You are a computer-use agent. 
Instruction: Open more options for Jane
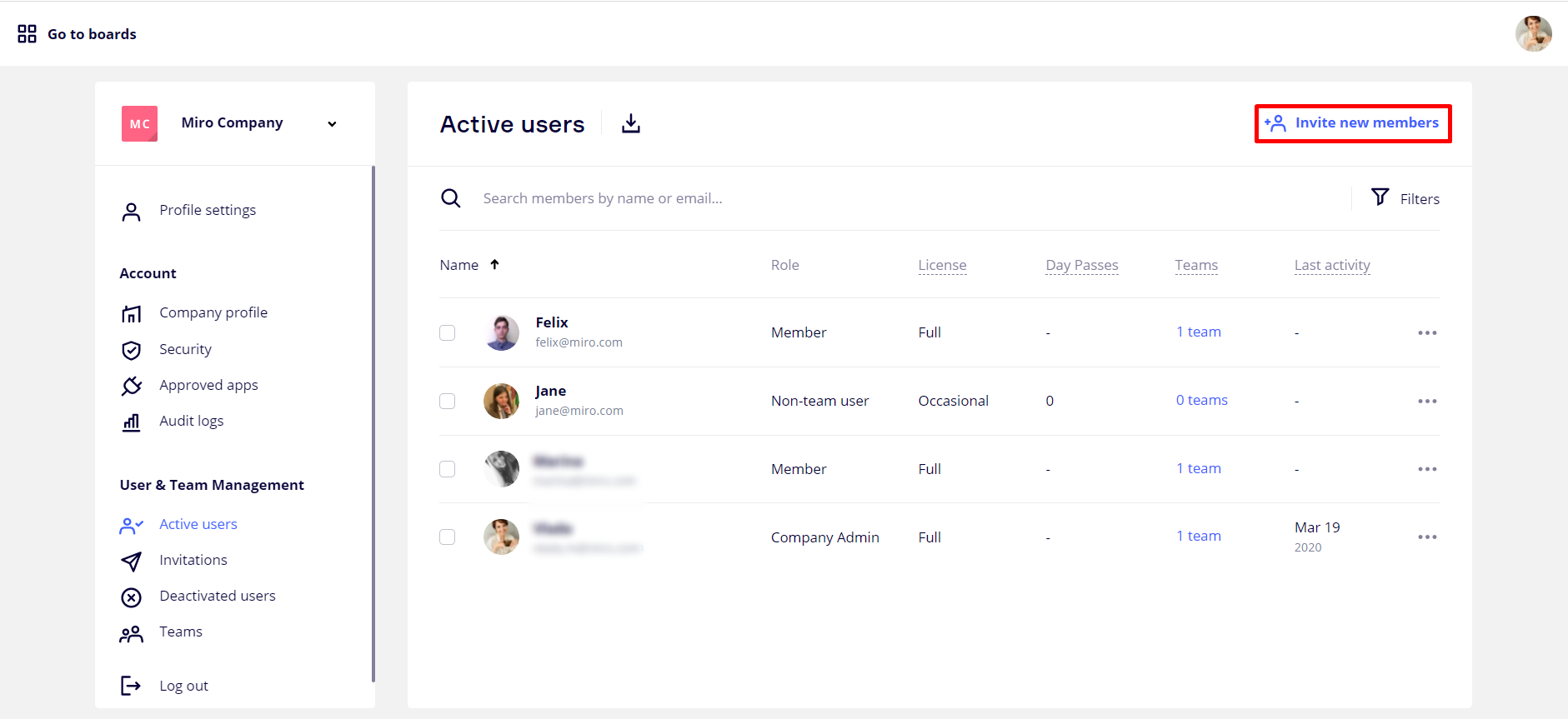tap(1427, 402)
